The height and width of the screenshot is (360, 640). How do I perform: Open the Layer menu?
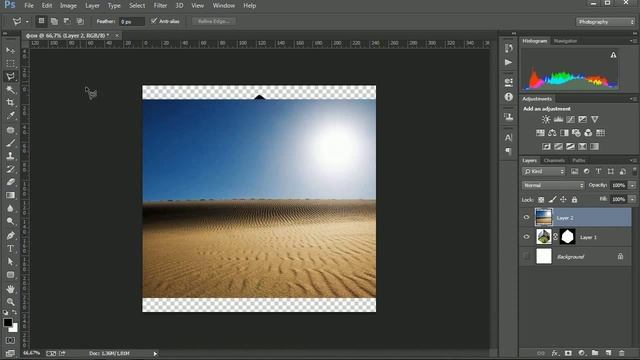pos(92,6)
